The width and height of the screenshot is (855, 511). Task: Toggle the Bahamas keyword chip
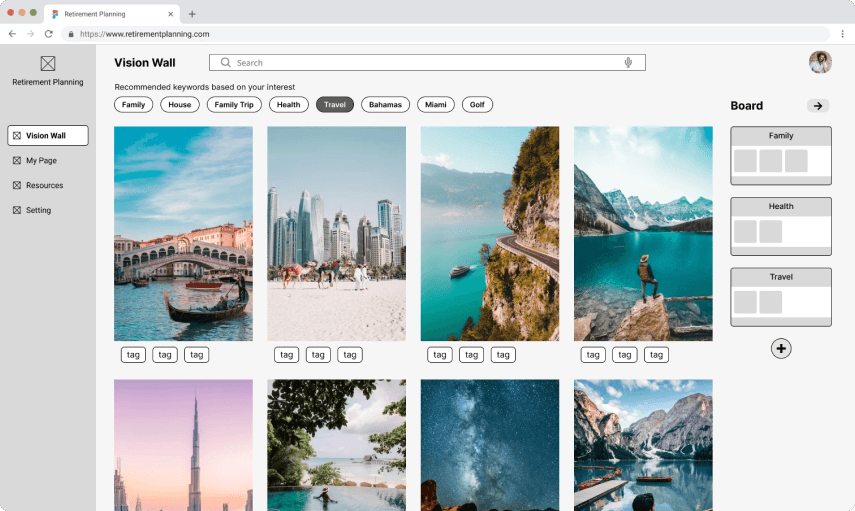pos(385,105)
